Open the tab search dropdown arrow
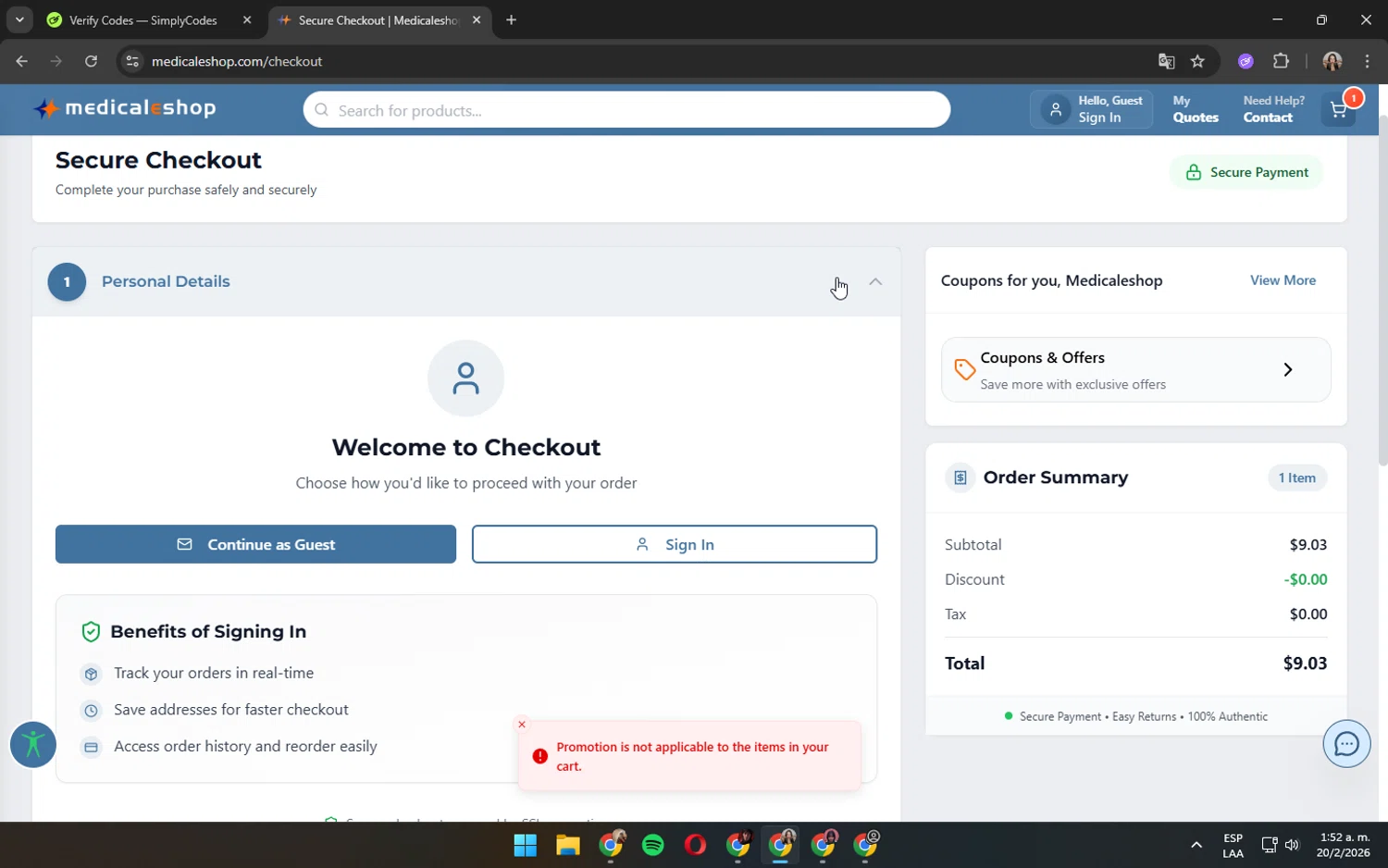 click(19, 19)
